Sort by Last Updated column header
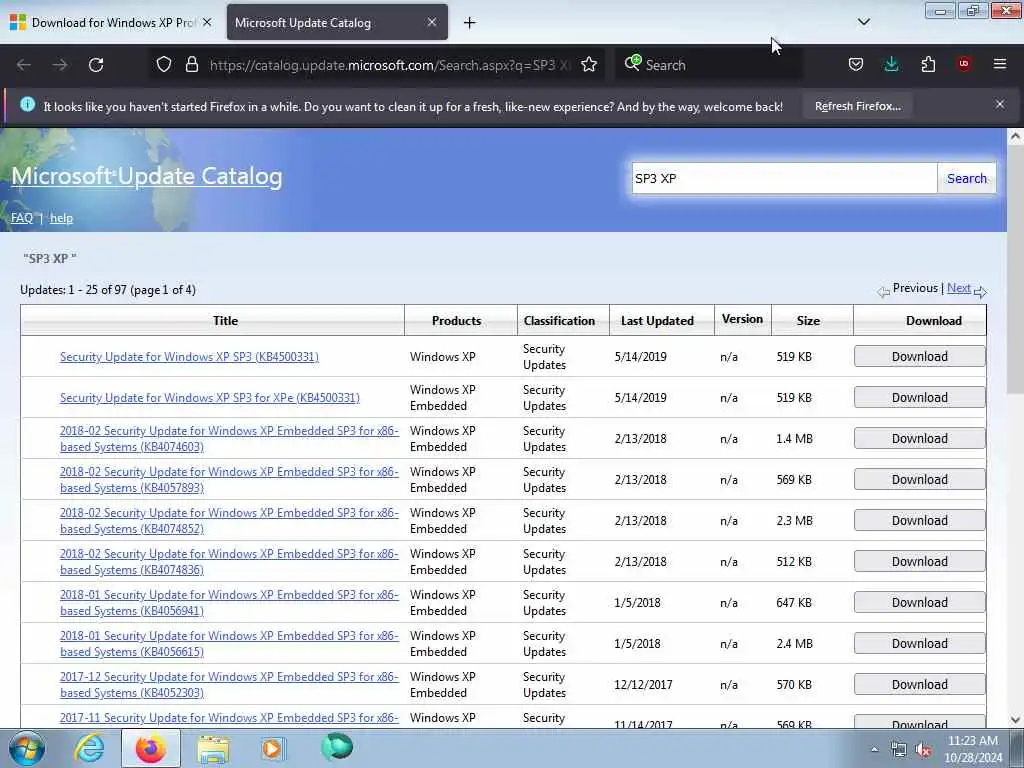The image size is (1024, 768). click(x=657, y=321)
